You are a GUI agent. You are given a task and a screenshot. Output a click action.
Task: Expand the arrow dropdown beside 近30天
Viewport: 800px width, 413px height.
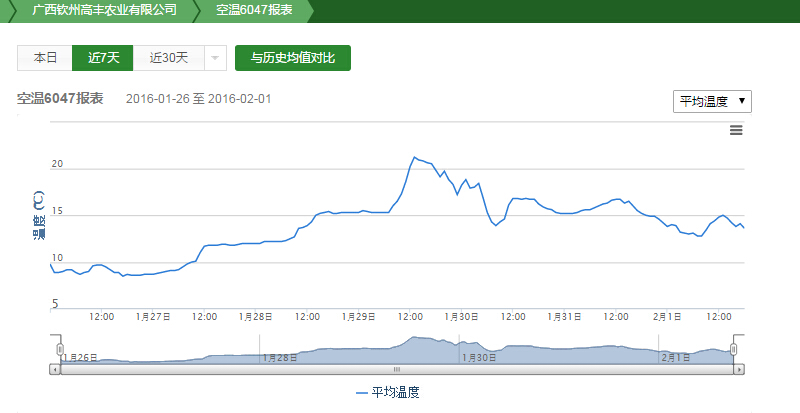pos(215,58)
